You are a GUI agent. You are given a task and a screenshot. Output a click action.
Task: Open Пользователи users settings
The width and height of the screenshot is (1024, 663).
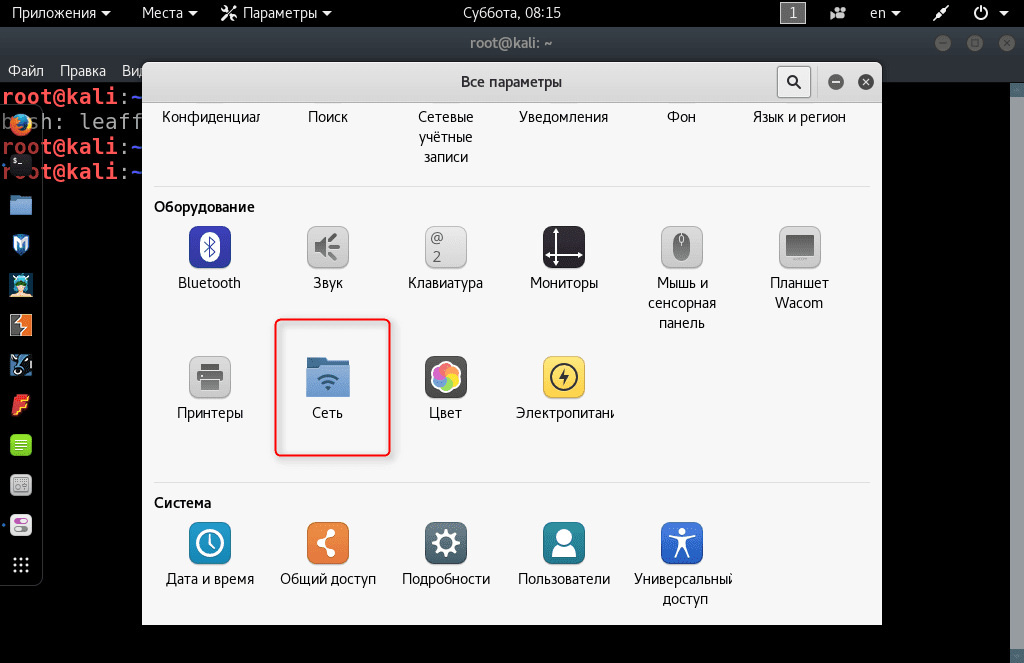(x=564, y=554)
